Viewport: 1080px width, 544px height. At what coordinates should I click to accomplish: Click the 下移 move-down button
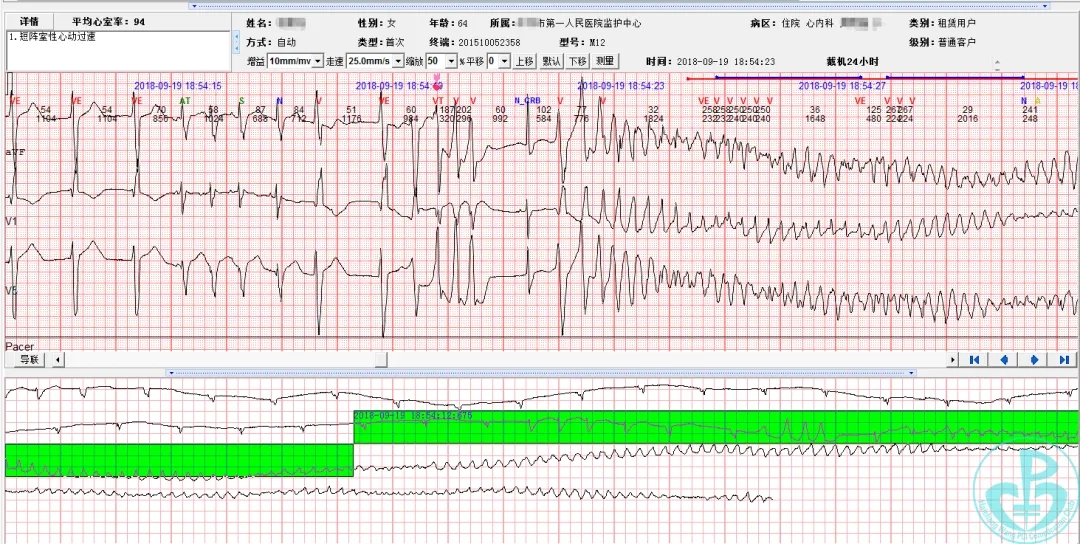click(577, 61)
